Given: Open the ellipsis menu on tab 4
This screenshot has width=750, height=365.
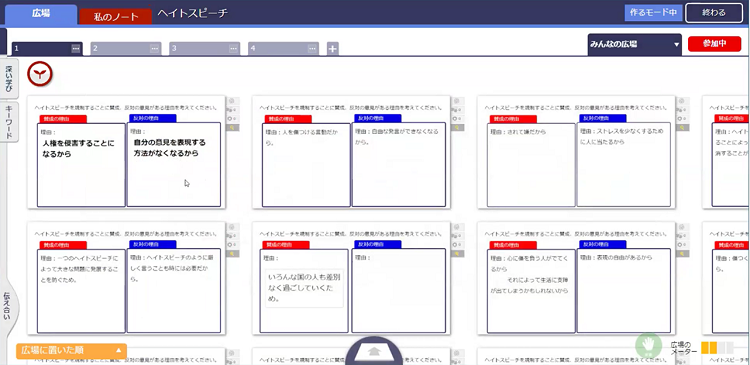Looking at the screenshot, I should tap(312, 48).
